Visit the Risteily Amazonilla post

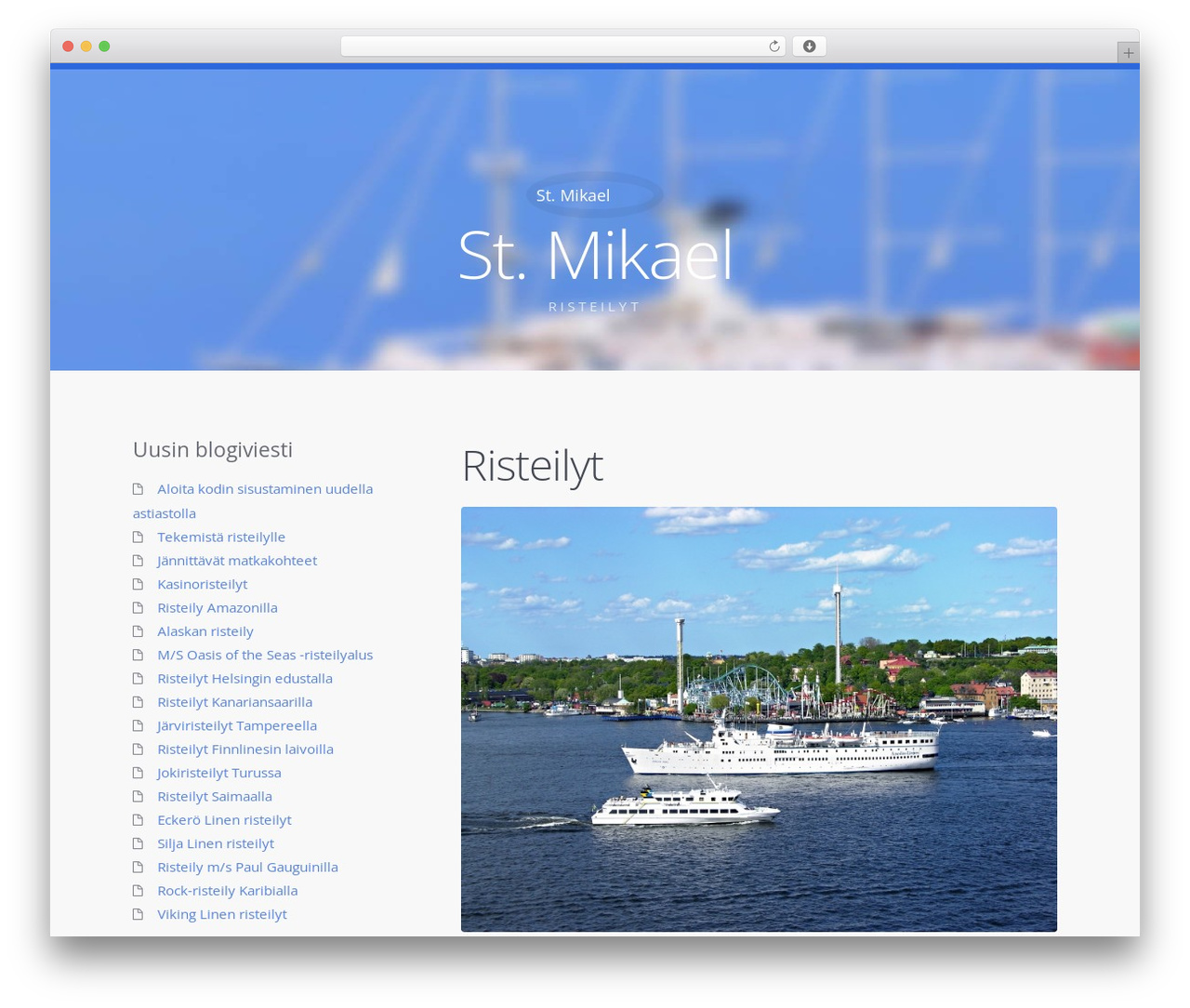[x=218, y=607]
